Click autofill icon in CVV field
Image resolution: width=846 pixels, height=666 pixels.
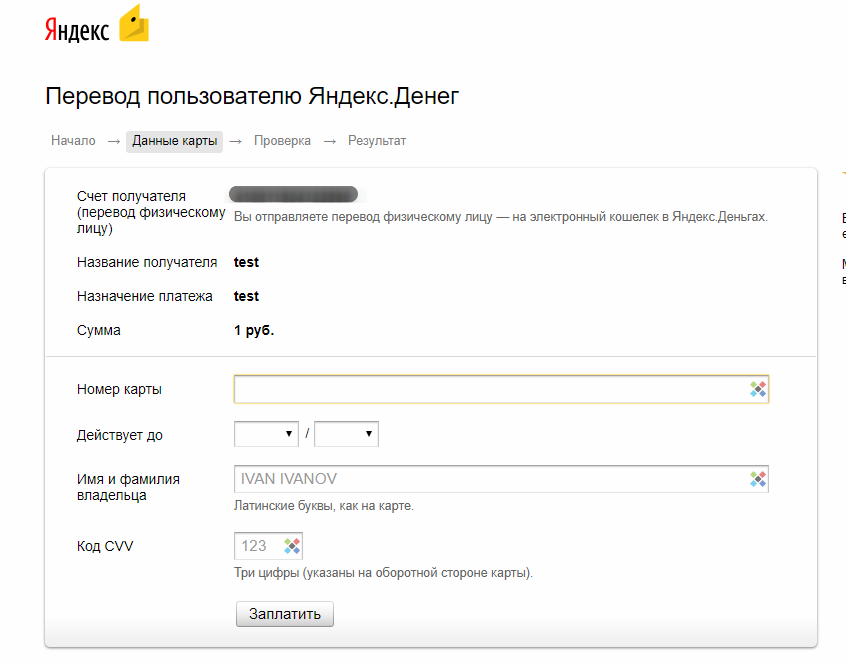(x=292, y=546)
